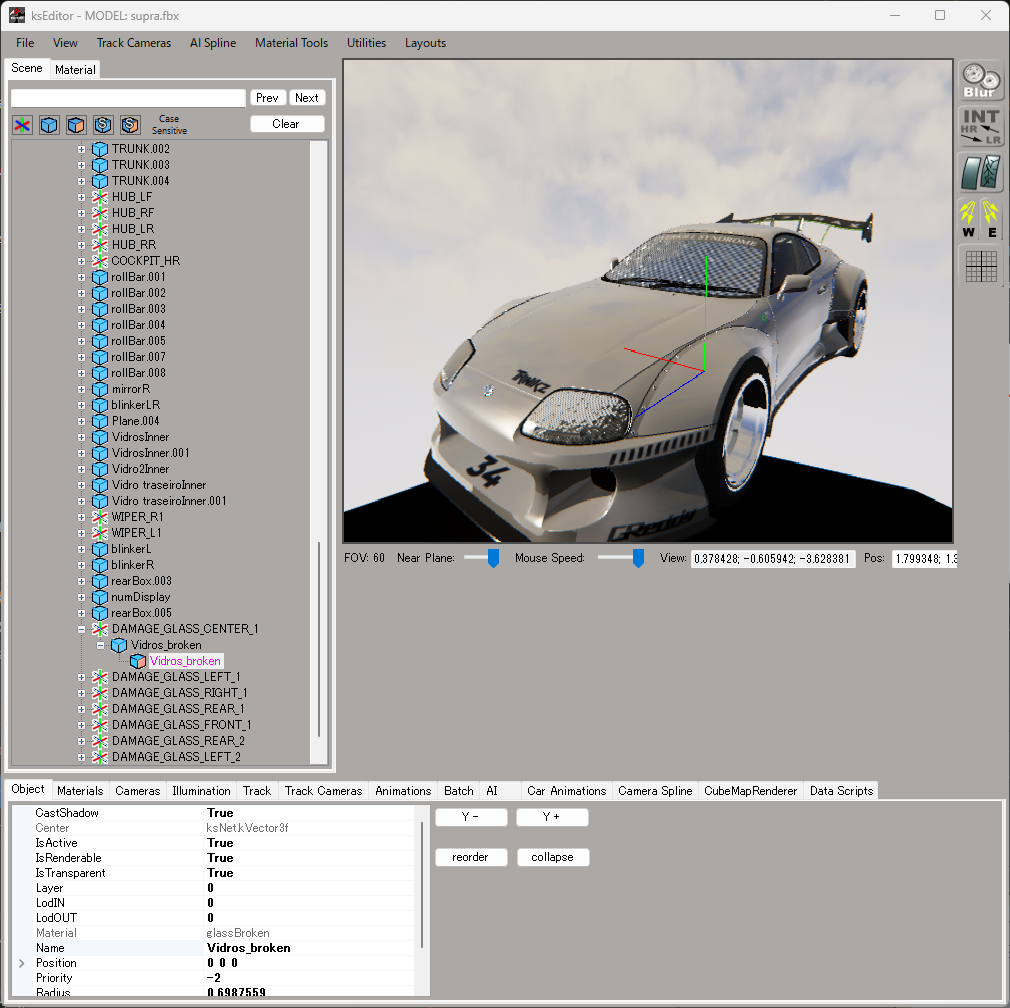Click the cube icon of TRUNK.002
The image size is (1010, 1008).
100,149
